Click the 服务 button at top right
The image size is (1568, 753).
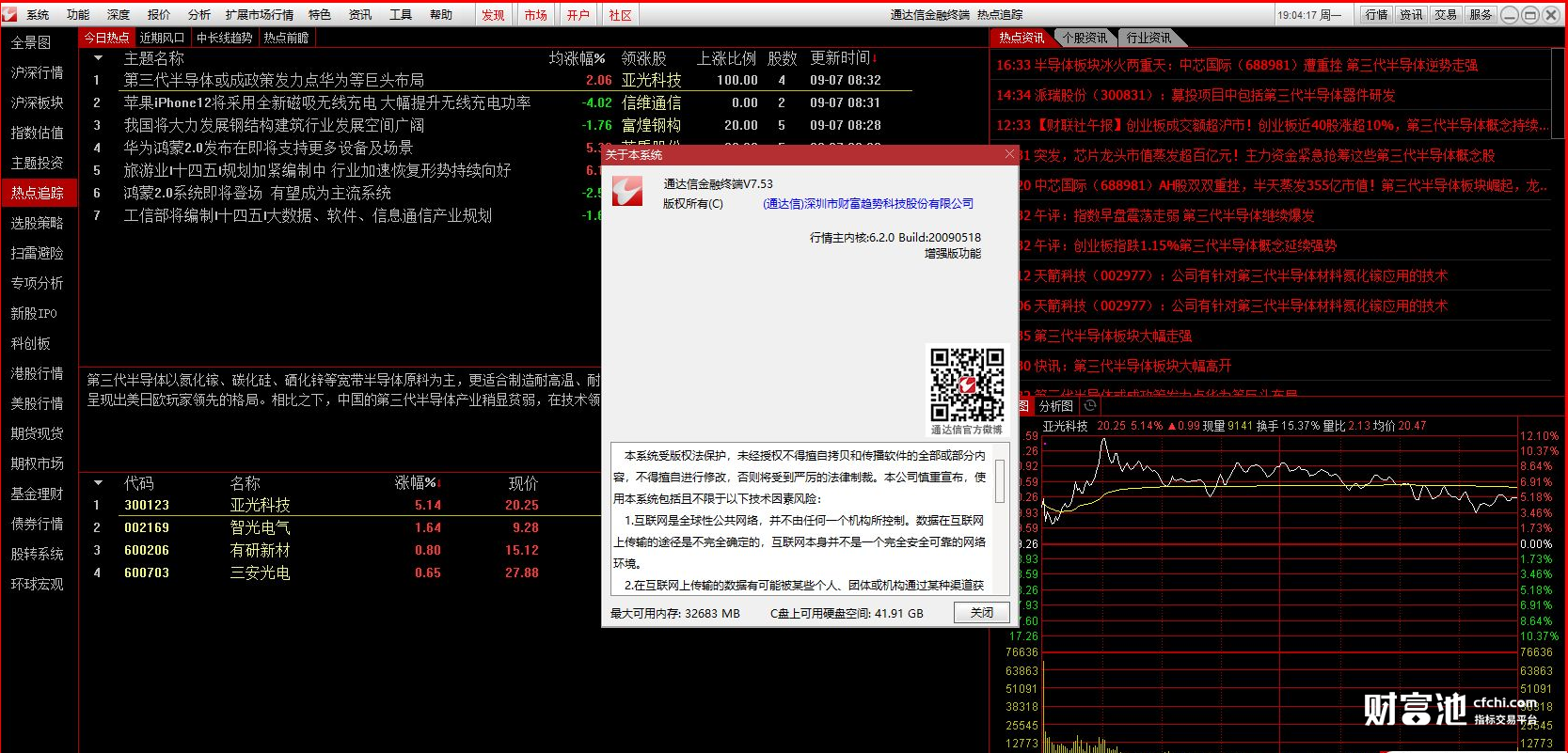(1481, 14)
